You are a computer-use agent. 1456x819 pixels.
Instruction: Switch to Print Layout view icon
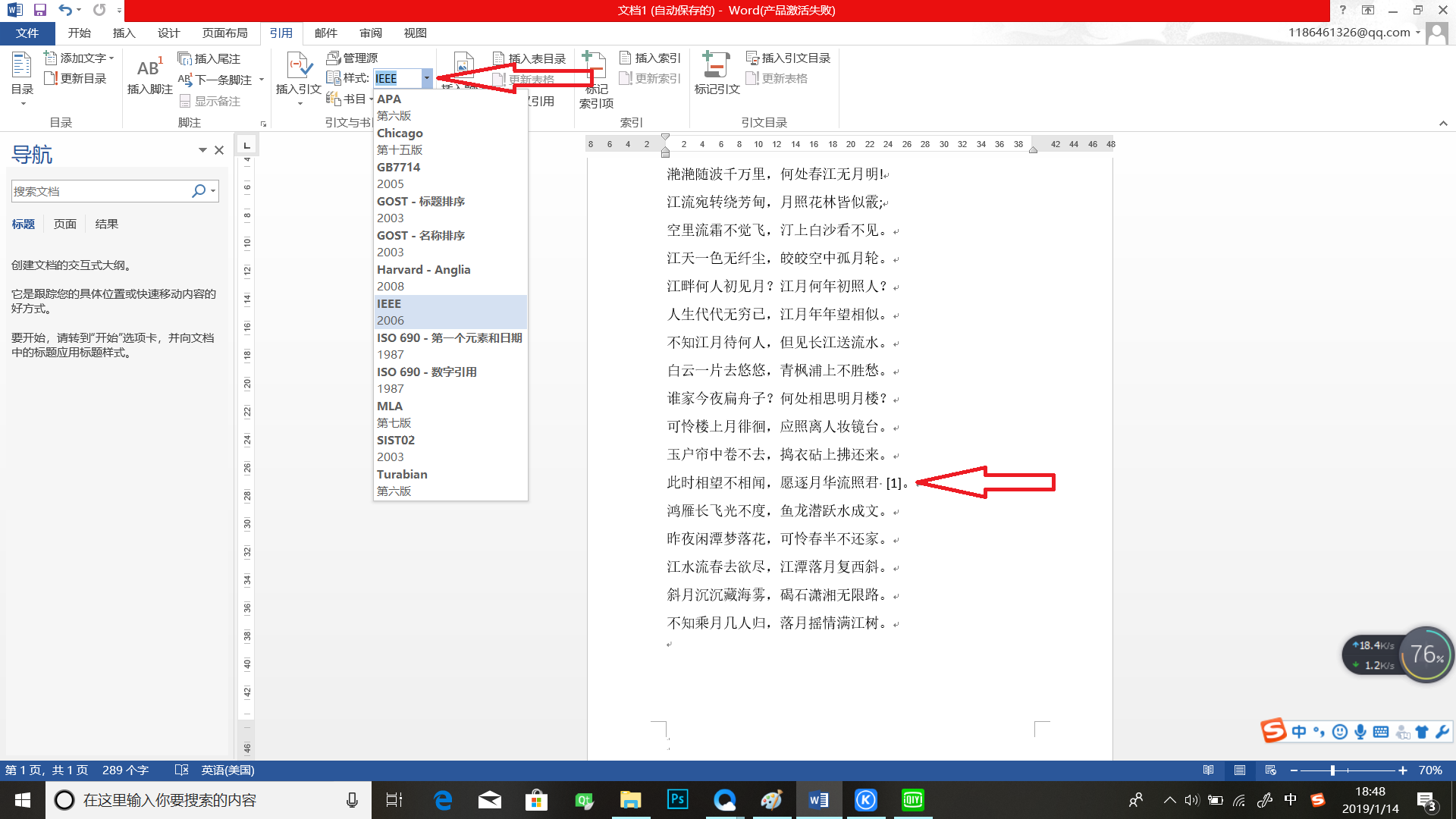coord(1240,770)
